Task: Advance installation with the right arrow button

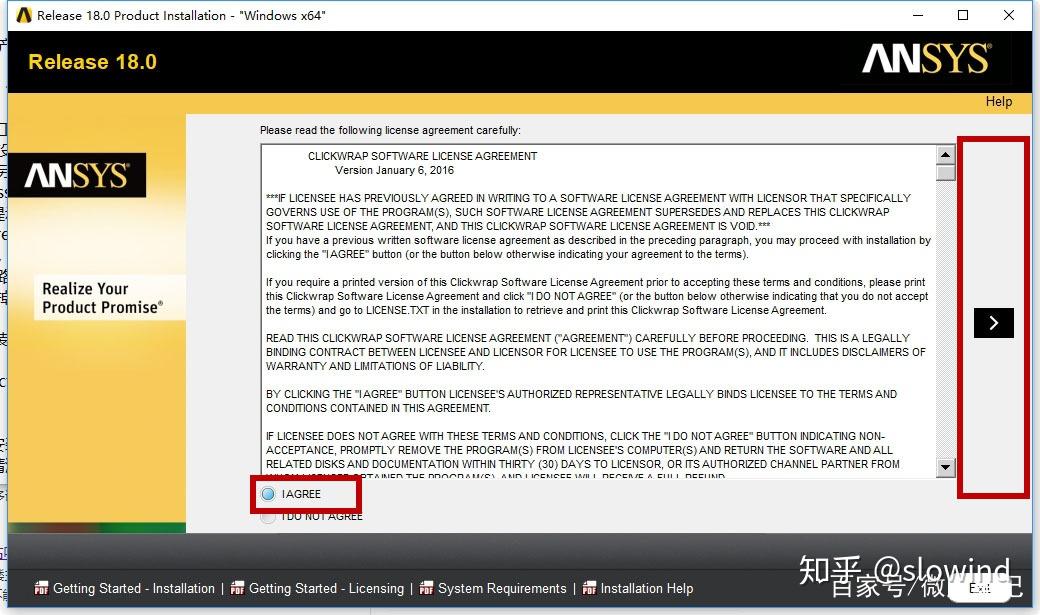Action: click(992, 322)
